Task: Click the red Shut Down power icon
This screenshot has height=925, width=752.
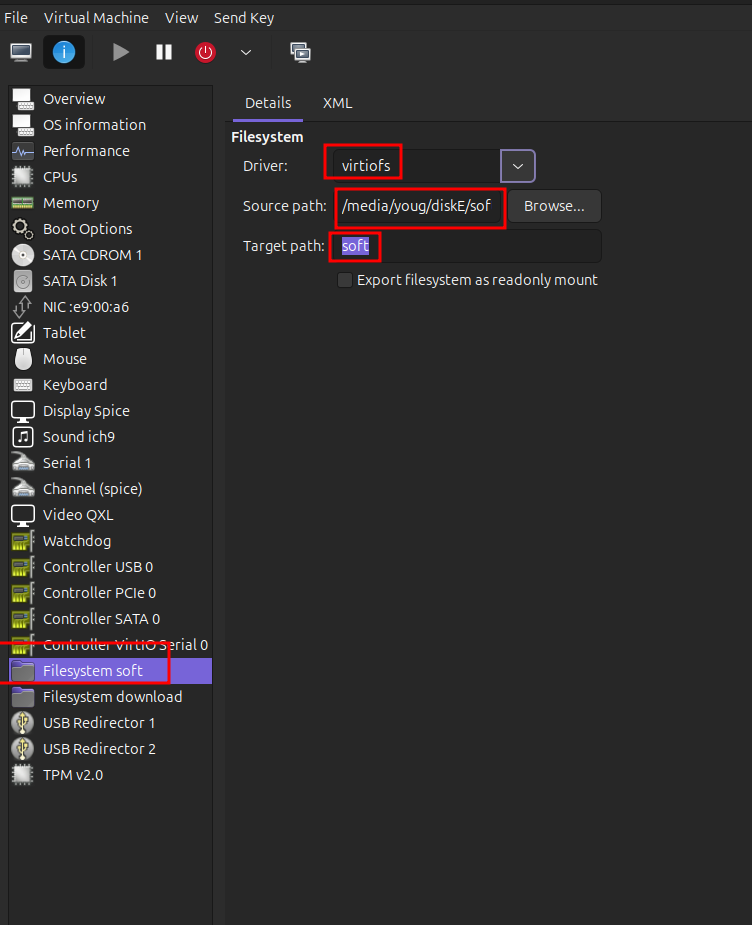Action: [x=205, y=52]
